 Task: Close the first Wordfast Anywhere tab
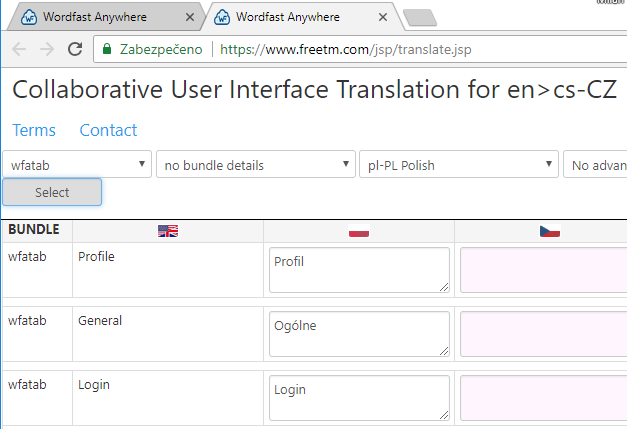(190, 17)
